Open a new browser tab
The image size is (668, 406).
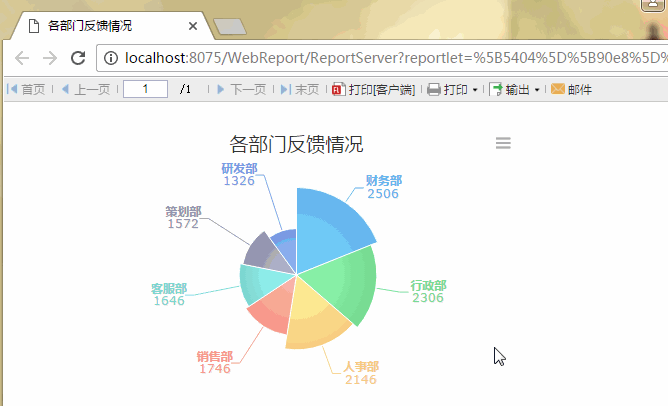[x=230, y=26]
